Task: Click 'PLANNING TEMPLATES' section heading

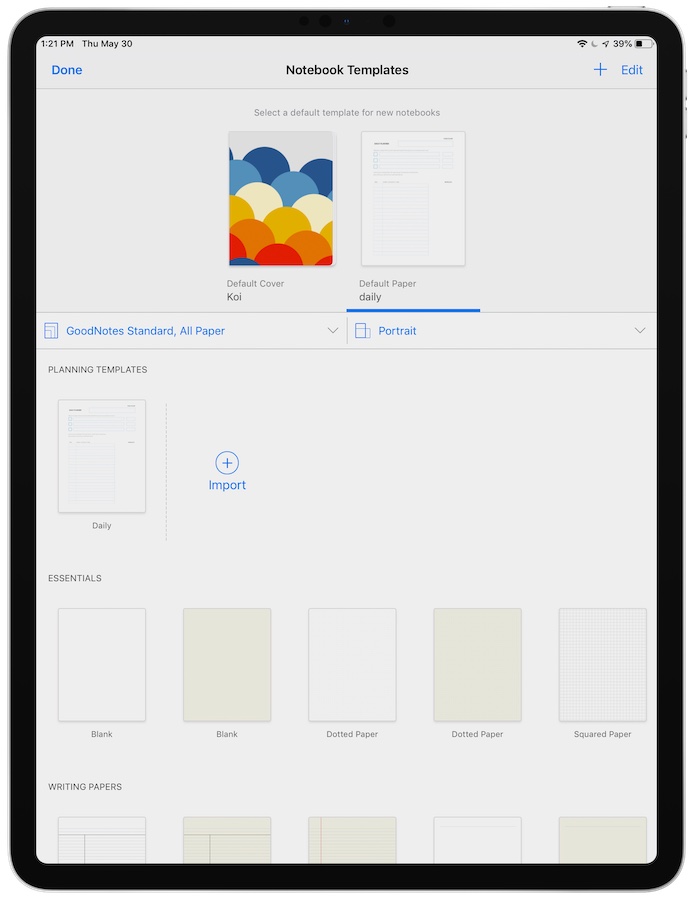Action: click(98, 370)
